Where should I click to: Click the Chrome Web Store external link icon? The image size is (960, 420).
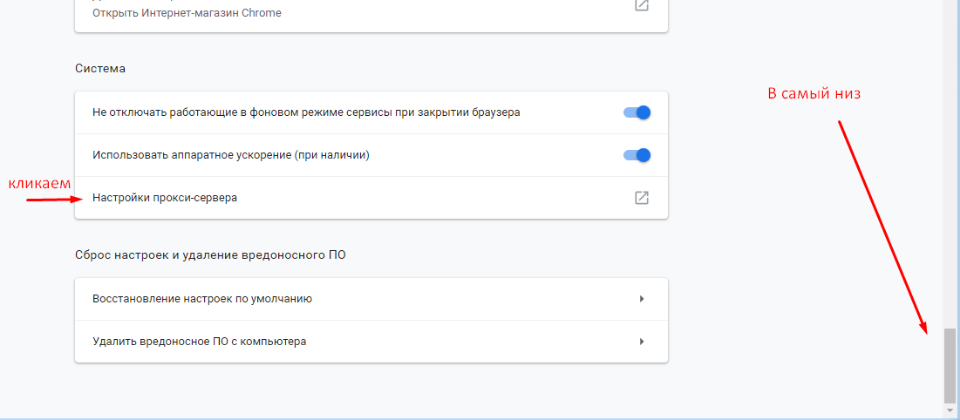pos(641,5)
